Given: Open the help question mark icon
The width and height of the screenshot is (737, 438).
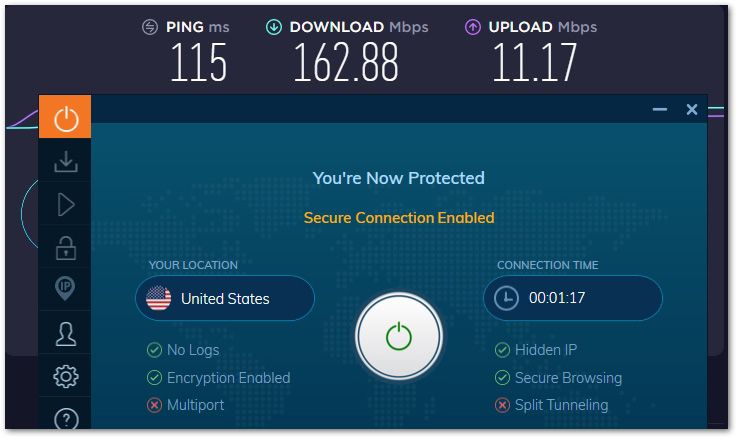Looking at the screenshot, I should pyautogui.click(x=66, y=419).
